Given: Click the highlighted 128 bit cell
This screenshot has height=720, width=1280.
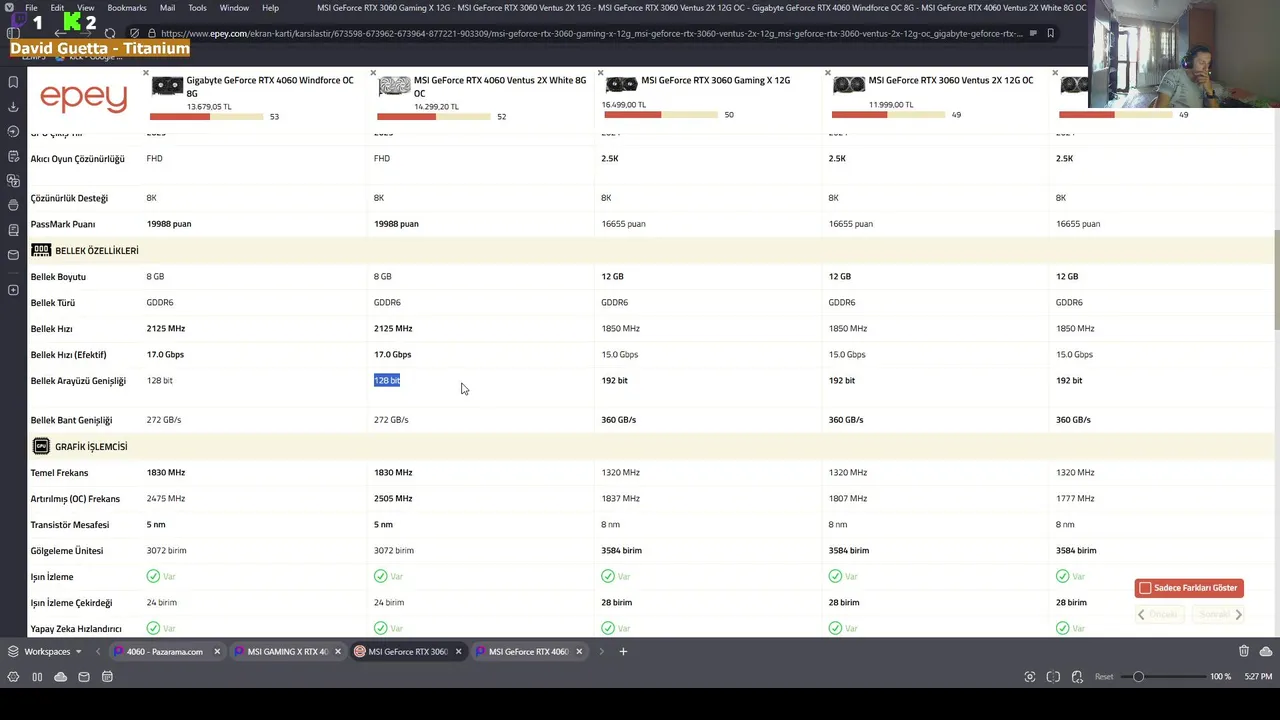Looking at the screenshot, I should pyautogui.click(x=387, y=380).
